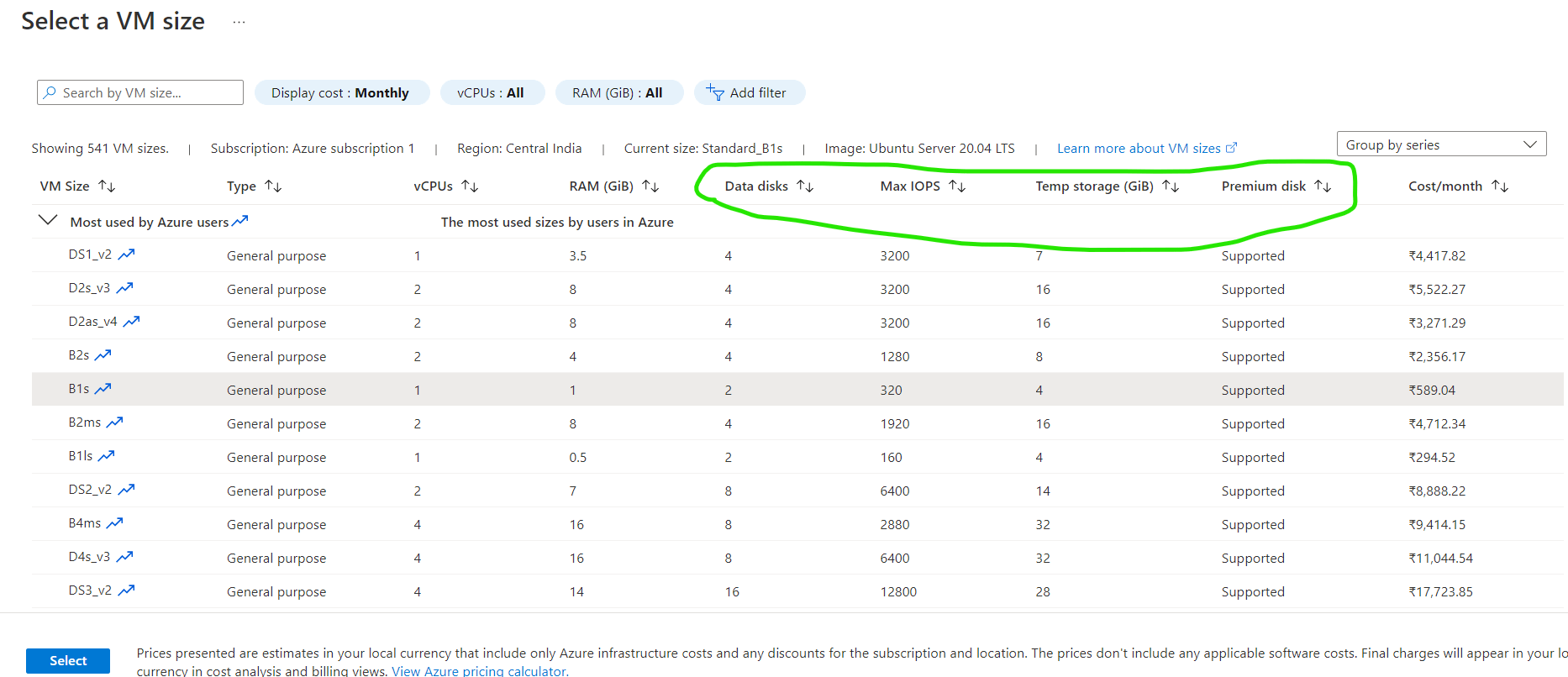The height and width of the screenshot is (677, 1568).
Task: Open the vCPUs: All filter
Action: coord(492,92)
